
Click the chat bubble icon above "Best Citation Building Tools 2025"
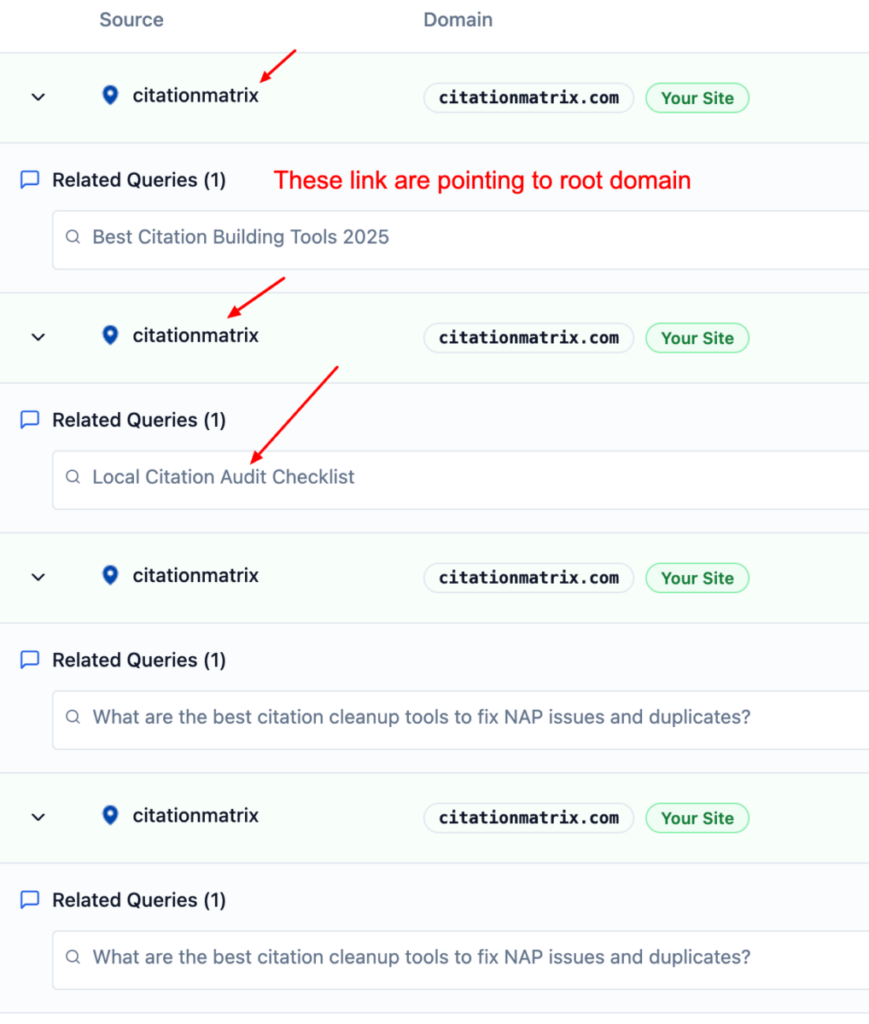click(30, 180)
